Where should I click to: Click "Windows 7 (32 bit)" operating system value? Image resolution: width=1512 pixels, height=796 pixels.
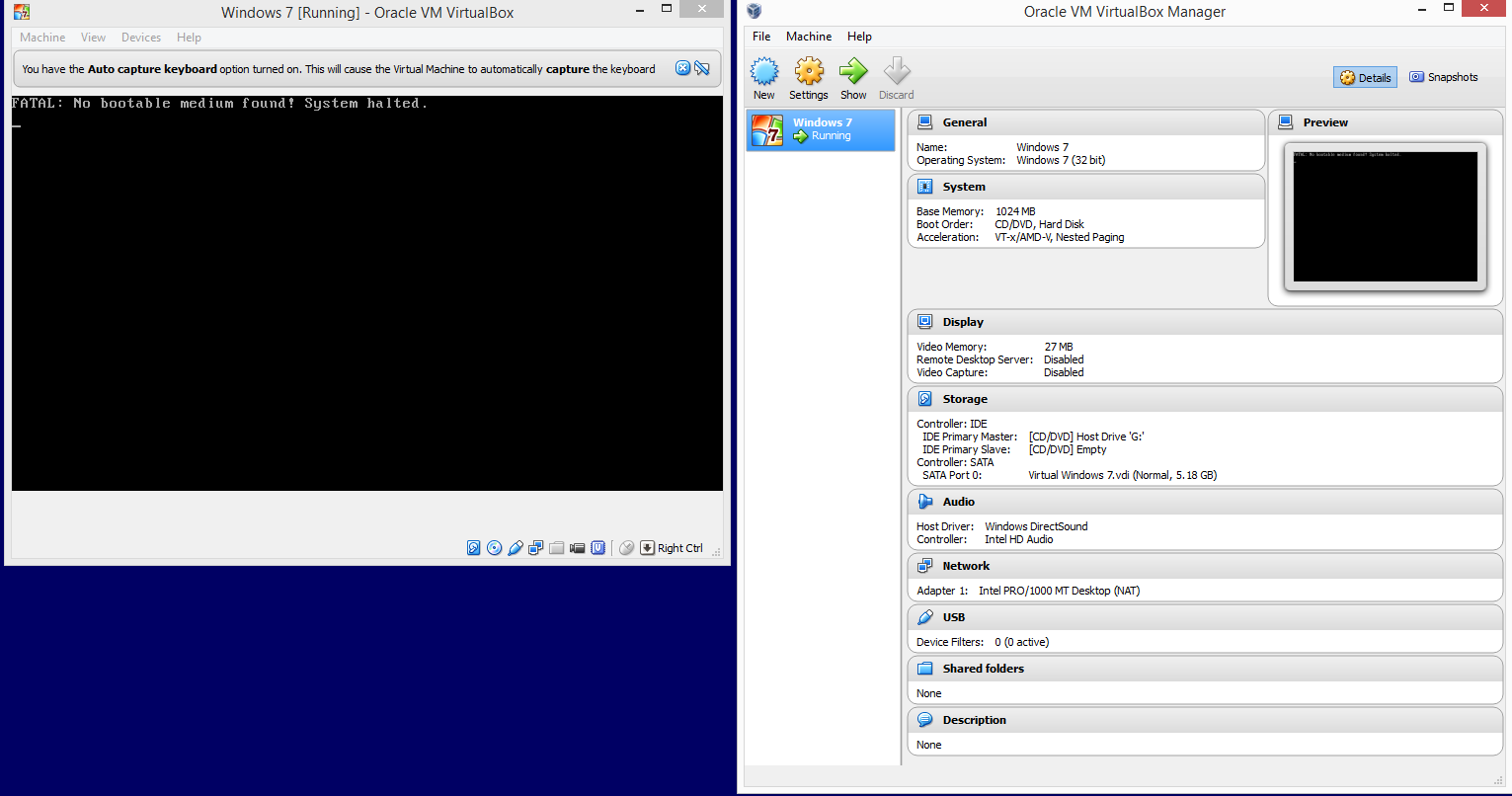pyautogui.click(x=1062, y=160)
